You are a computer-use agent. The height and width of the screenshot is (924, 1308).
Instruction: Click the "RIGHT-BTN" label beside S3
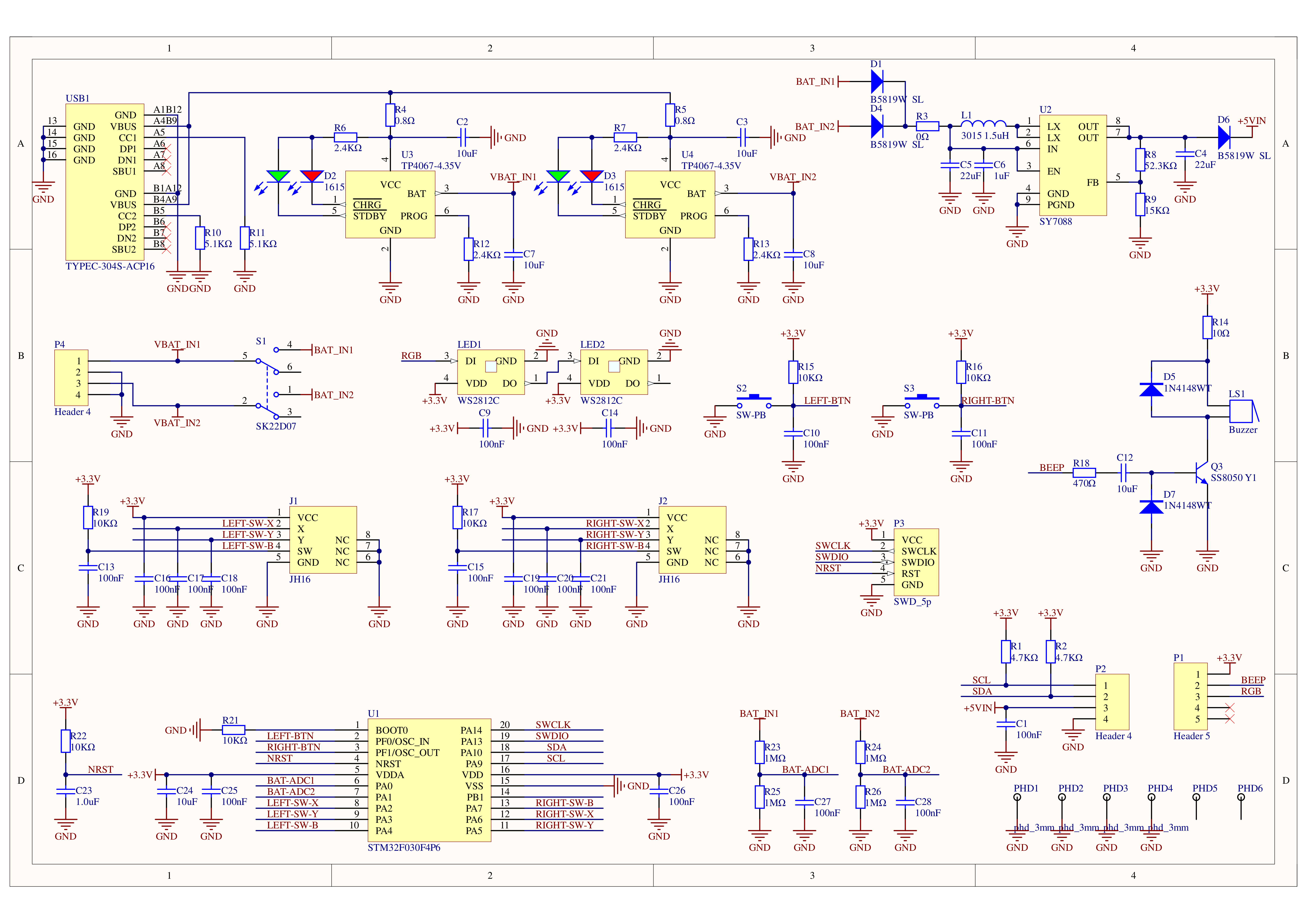tap(988, 400)
